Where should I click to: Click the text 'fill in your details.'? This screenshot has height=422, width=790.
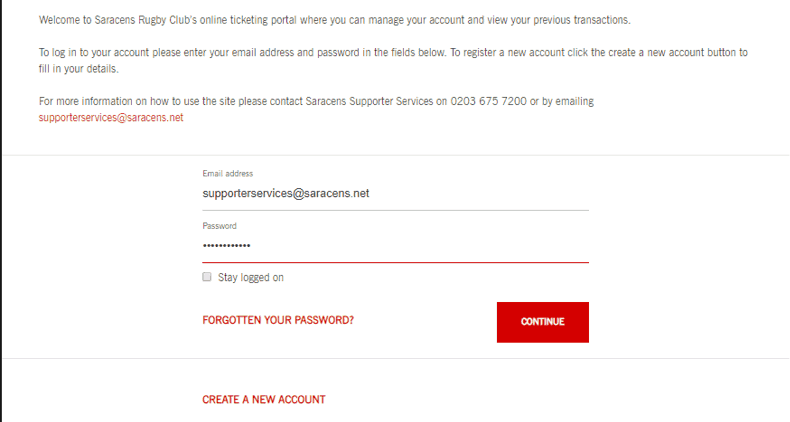pos(79,68)
